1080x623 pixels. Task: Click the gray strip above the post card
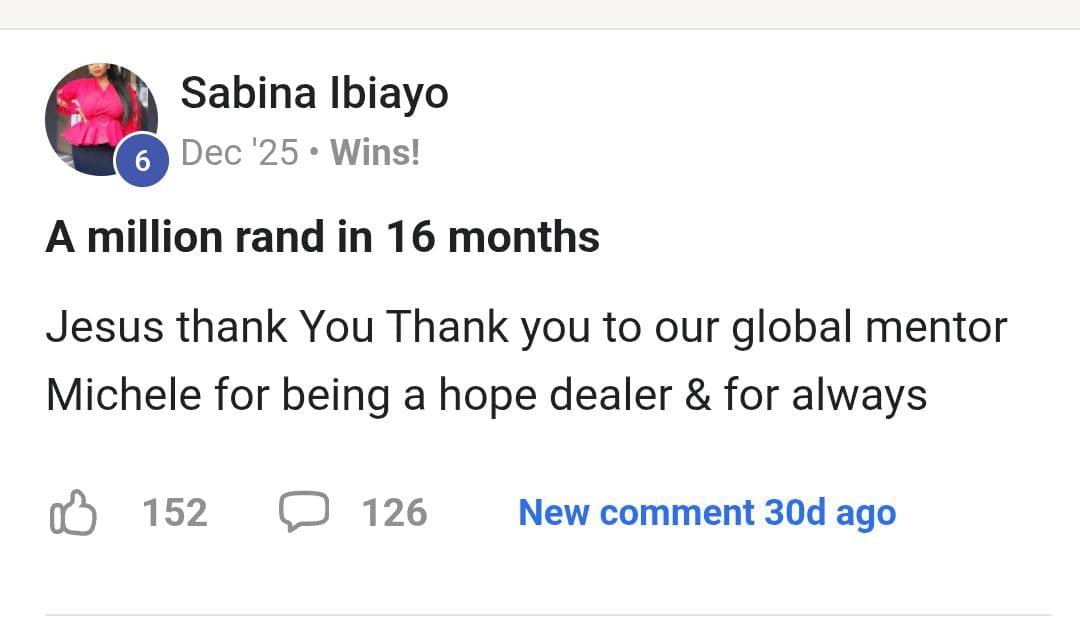(540, 14)
